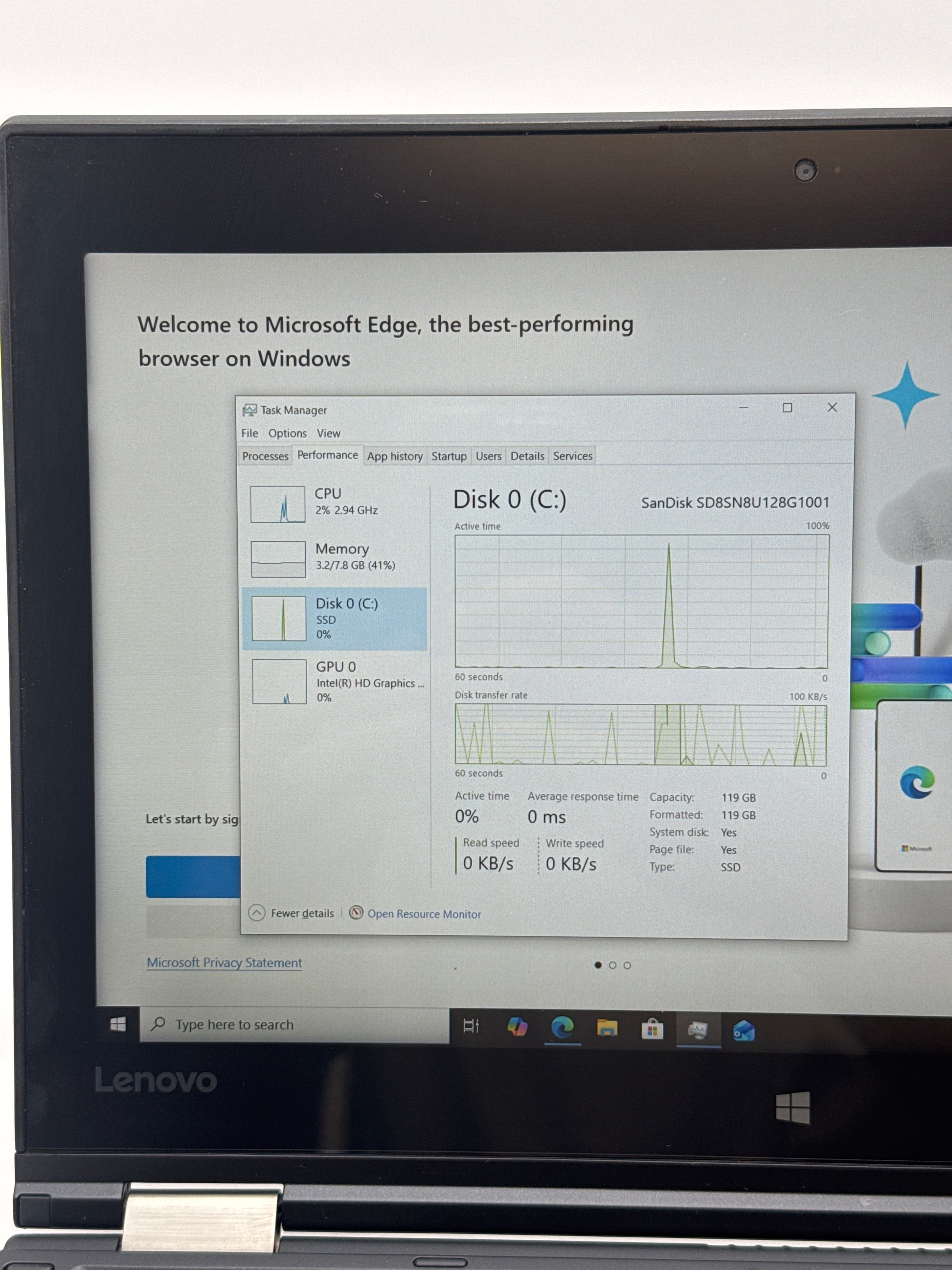The image size is (952, 1270).
Task: Switch to the Startup tab
Action: (449, 457)
